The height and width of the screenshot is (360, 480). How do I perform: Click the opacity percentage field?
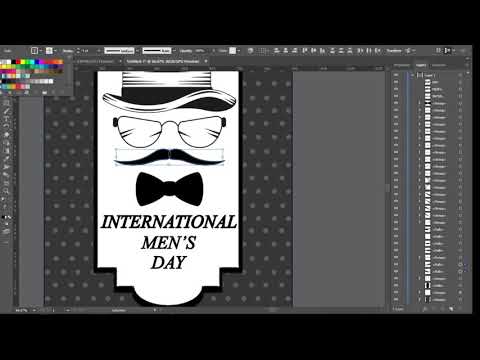[x=201, y=51]
